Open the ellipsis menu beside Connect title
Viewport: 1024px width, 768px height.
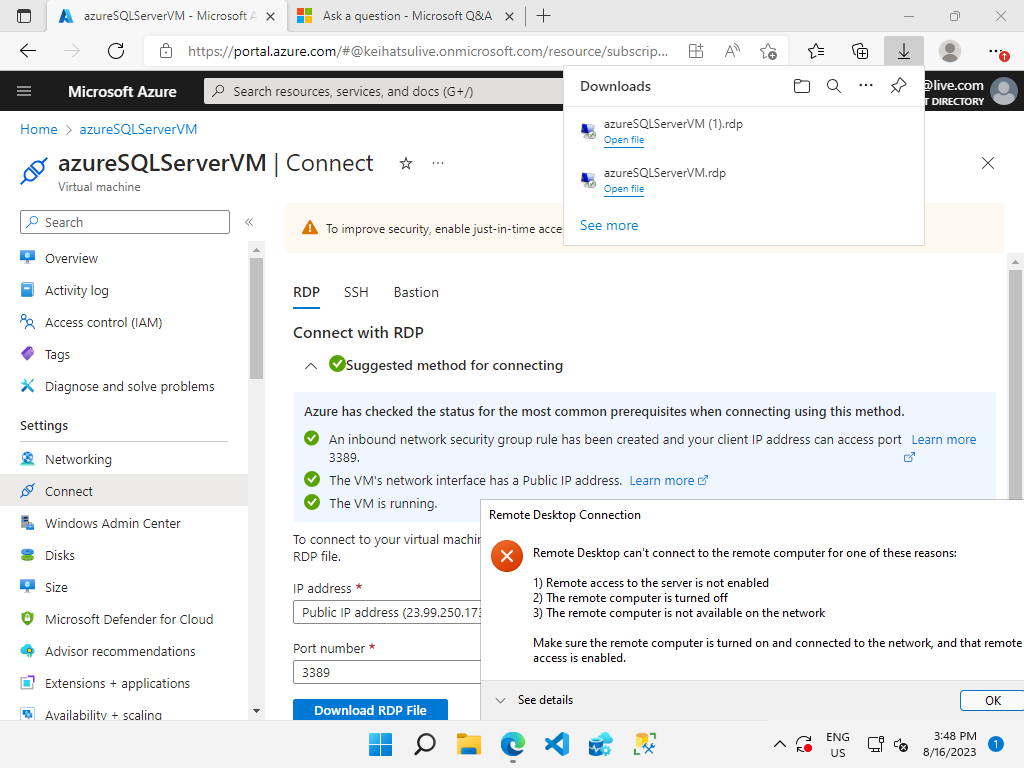(x=438, y=163)
